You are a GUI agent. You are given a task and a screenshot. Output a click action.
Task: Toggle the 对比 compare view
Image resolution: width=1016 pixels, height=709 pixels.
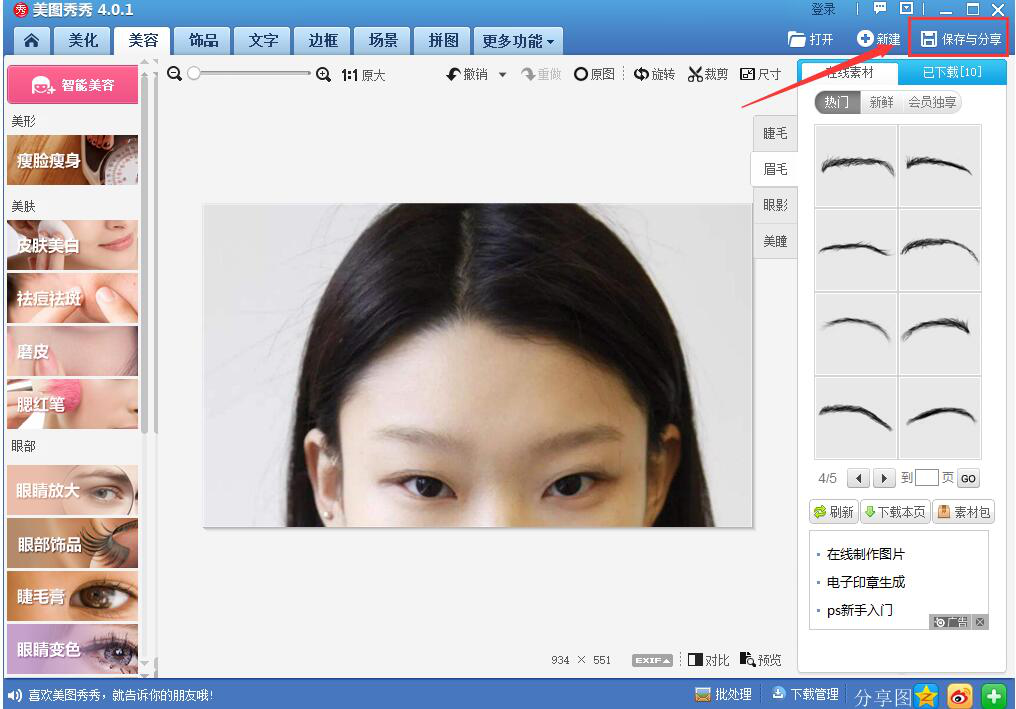[x=709, y=660]
